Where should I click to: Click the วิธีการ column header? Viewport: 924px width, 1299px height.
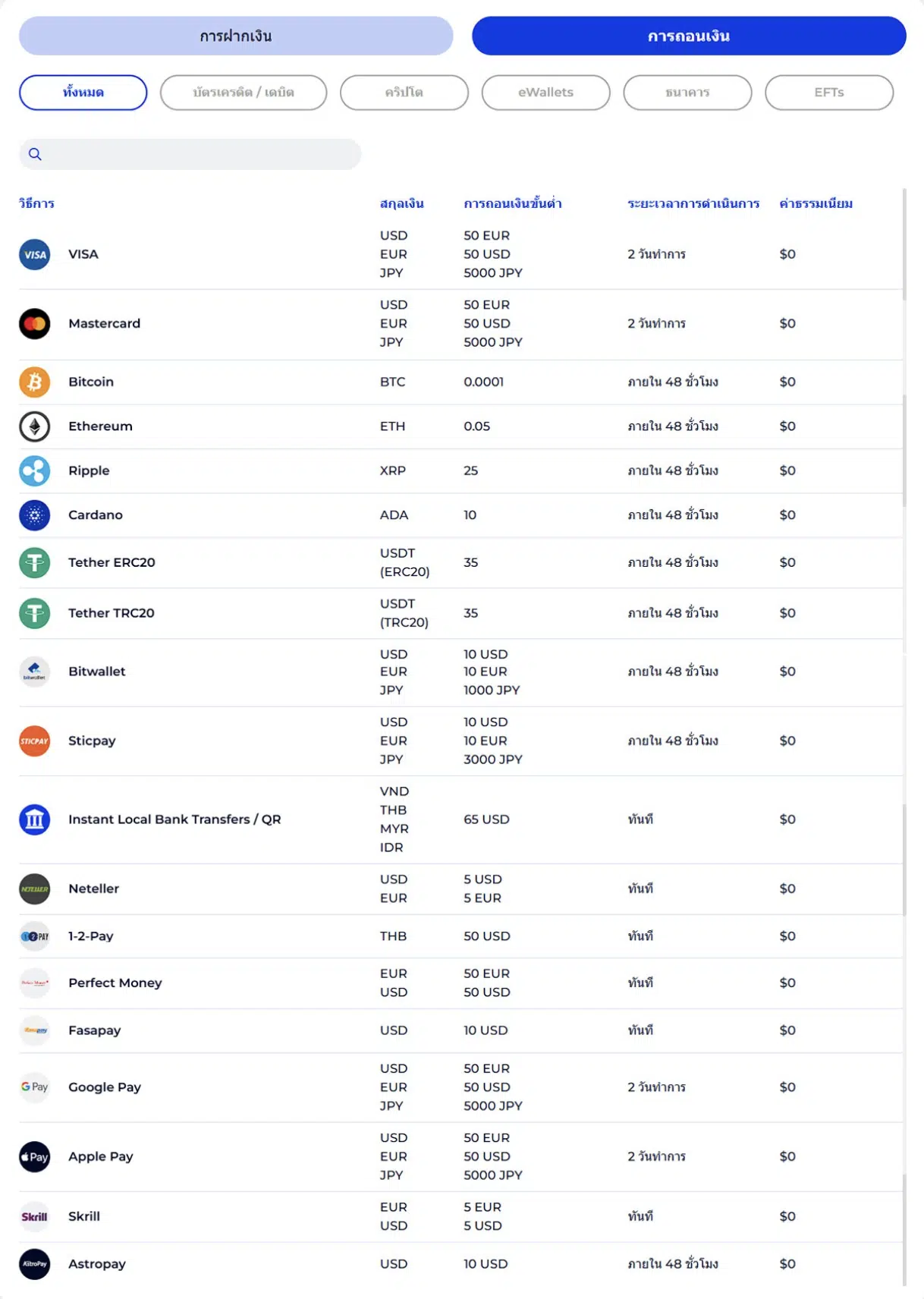[x=37, y=203]
